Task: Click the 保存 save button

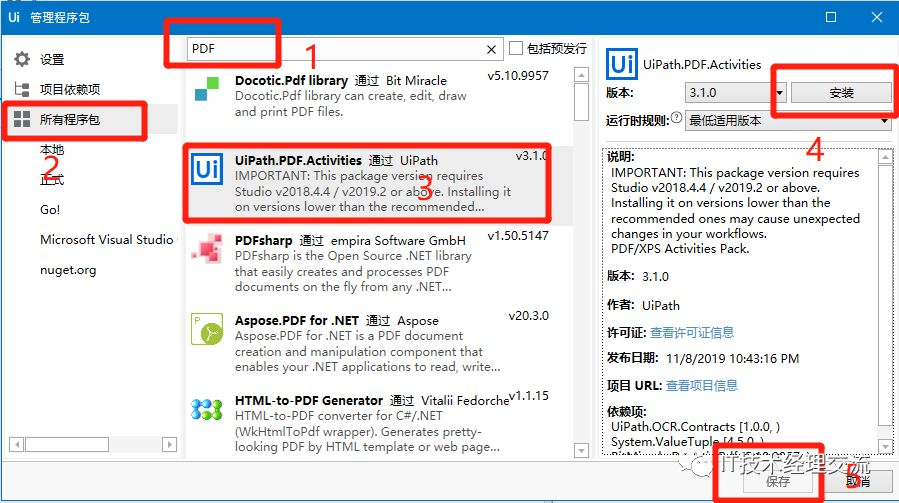Action: point(778,481)
